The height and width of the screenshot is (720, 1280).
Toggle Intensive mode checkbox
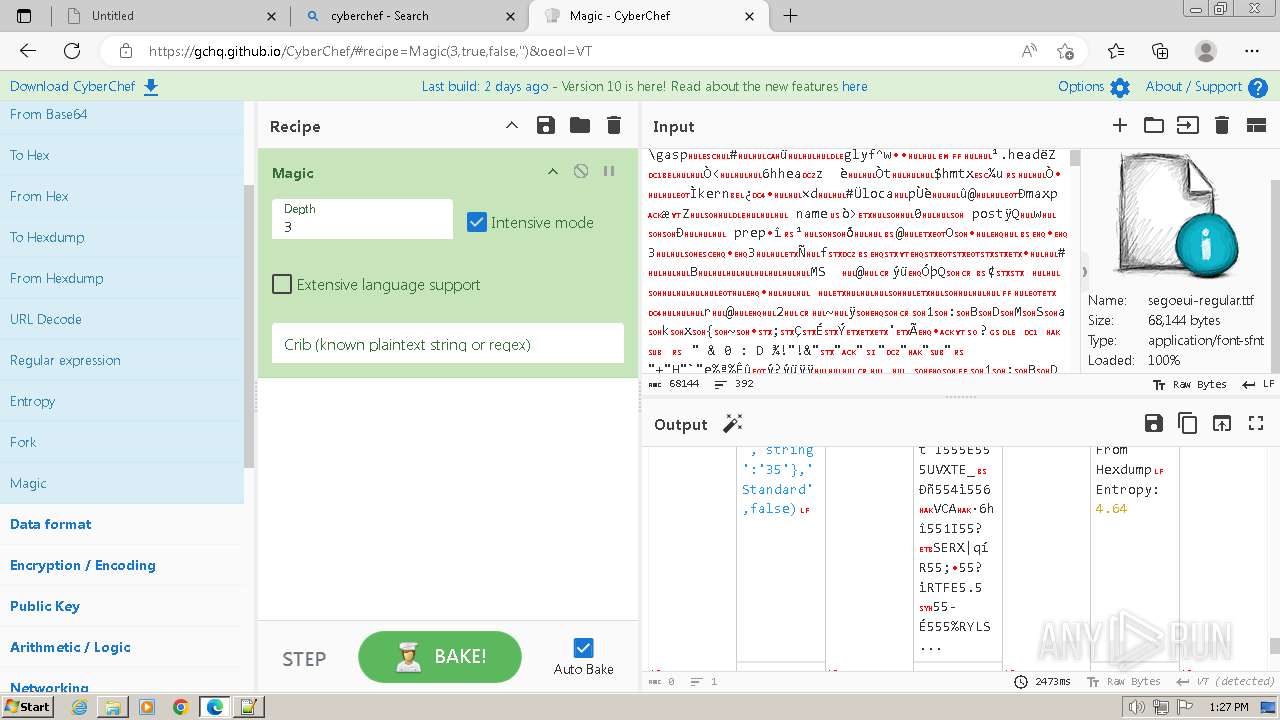477,222
